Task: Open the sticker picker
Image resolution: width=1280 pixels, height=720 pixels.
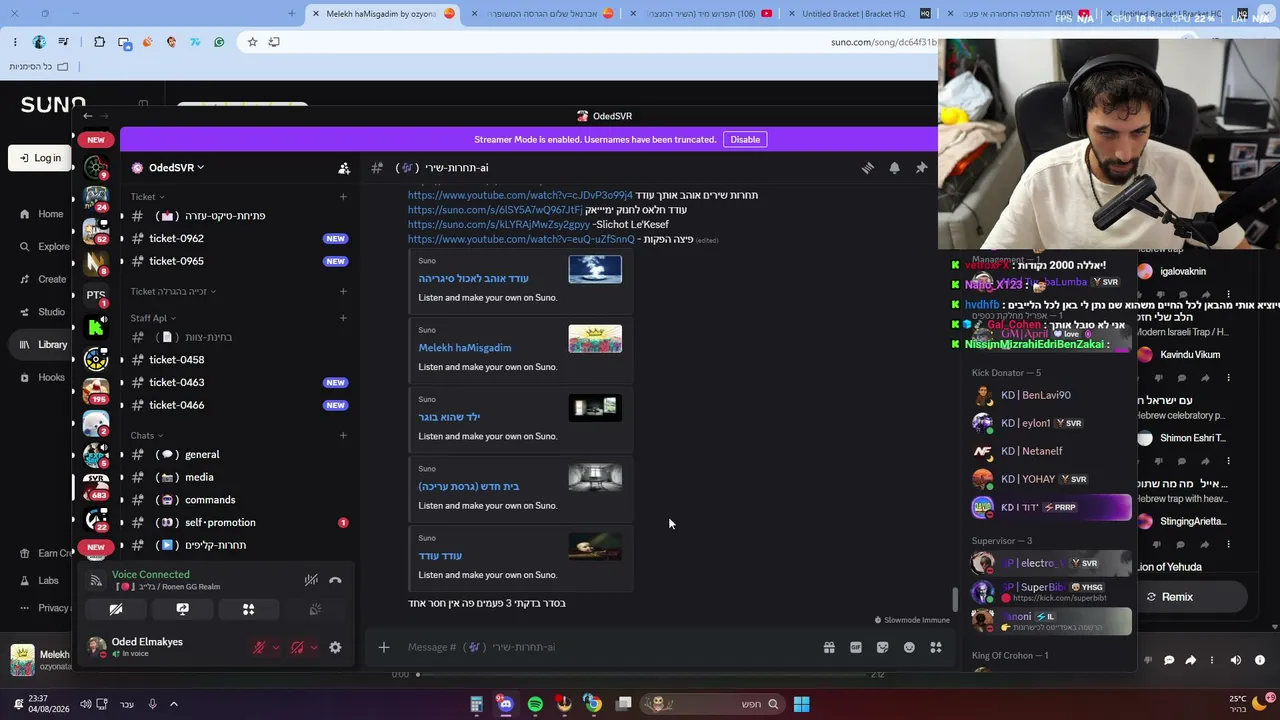Action: pos(882,648)
